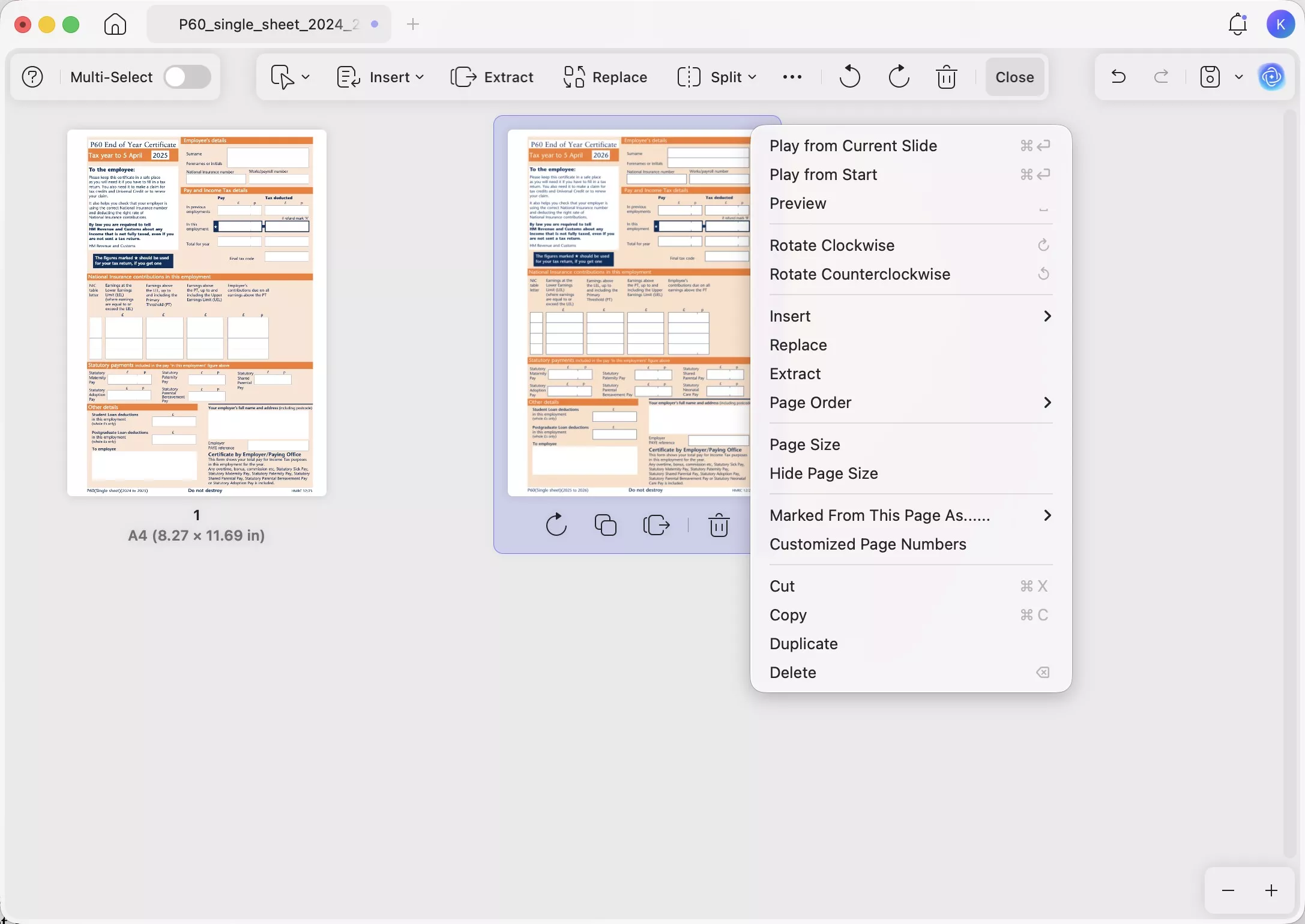Zoom in using the plus control
This screenshot has height=924, width=1305.
[x=1272, y=890]
